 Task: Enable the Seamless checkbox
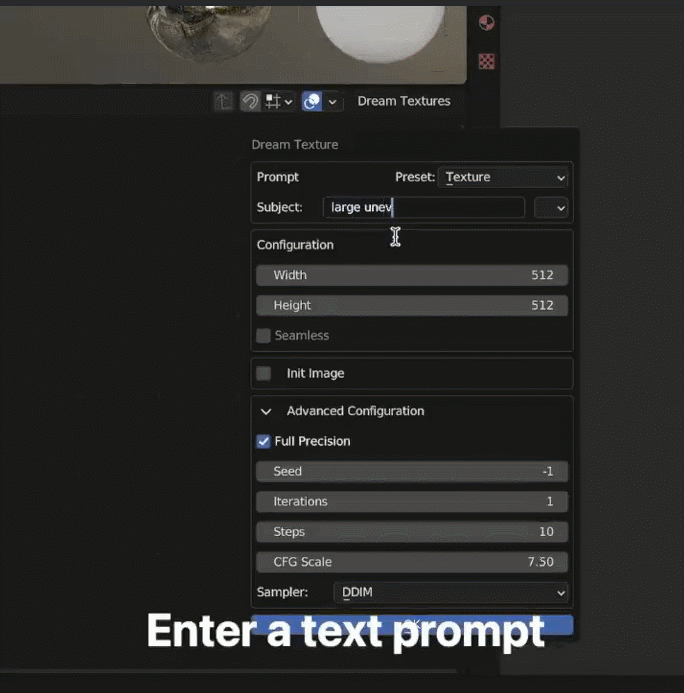point(264,336)
